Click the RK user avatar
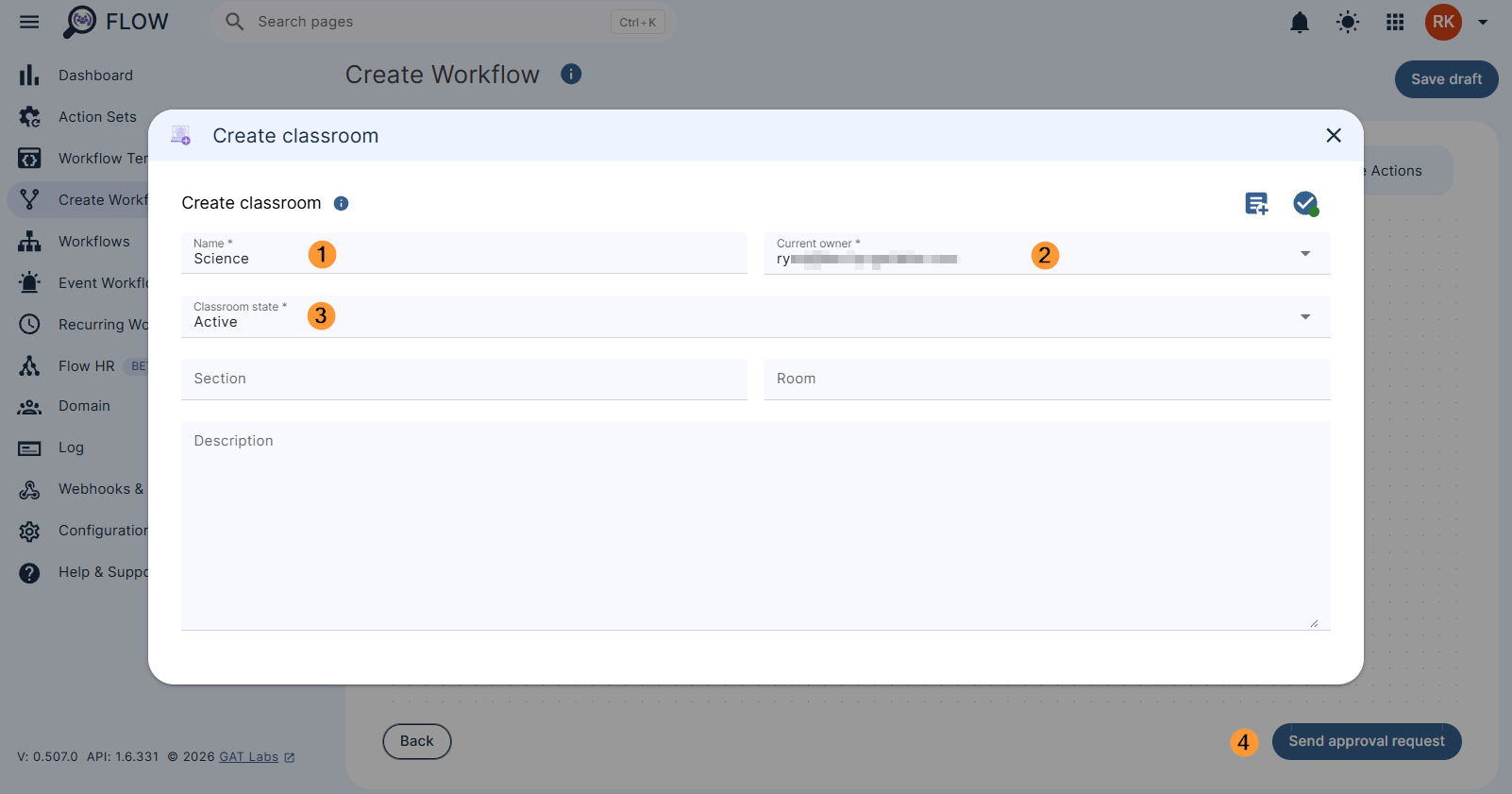Screen dimensions: 1512x794 (1443, 22)
